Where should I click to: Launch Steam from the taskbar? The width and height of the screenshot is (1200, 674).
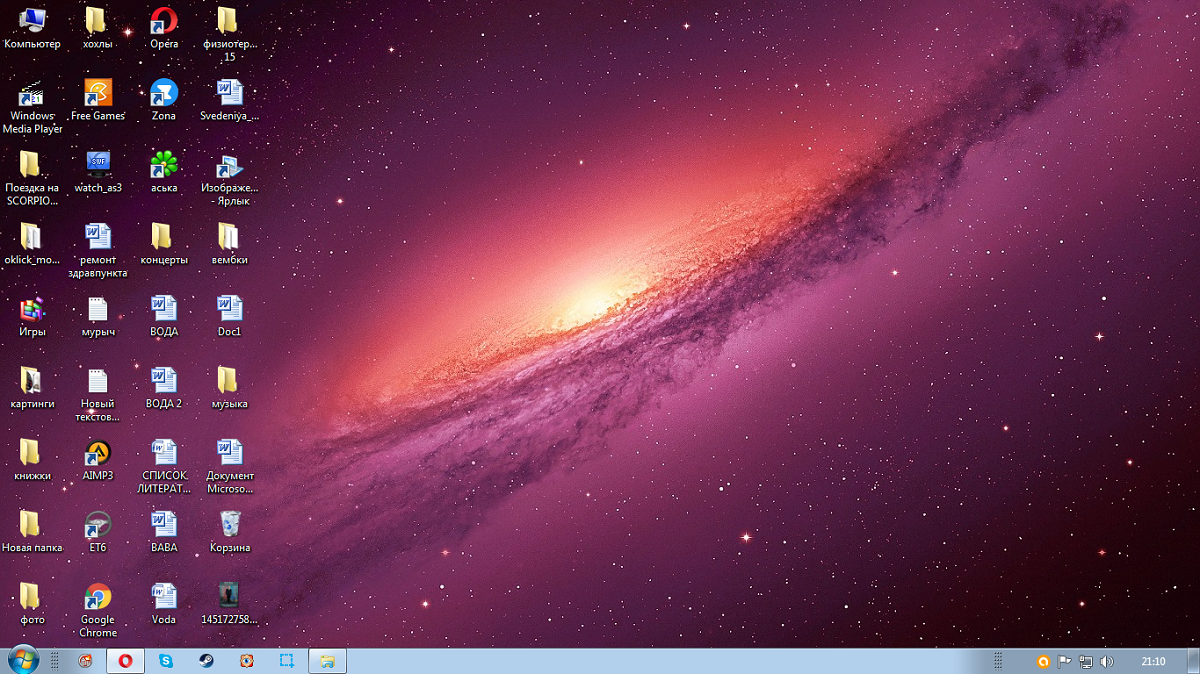click(206, 661)
